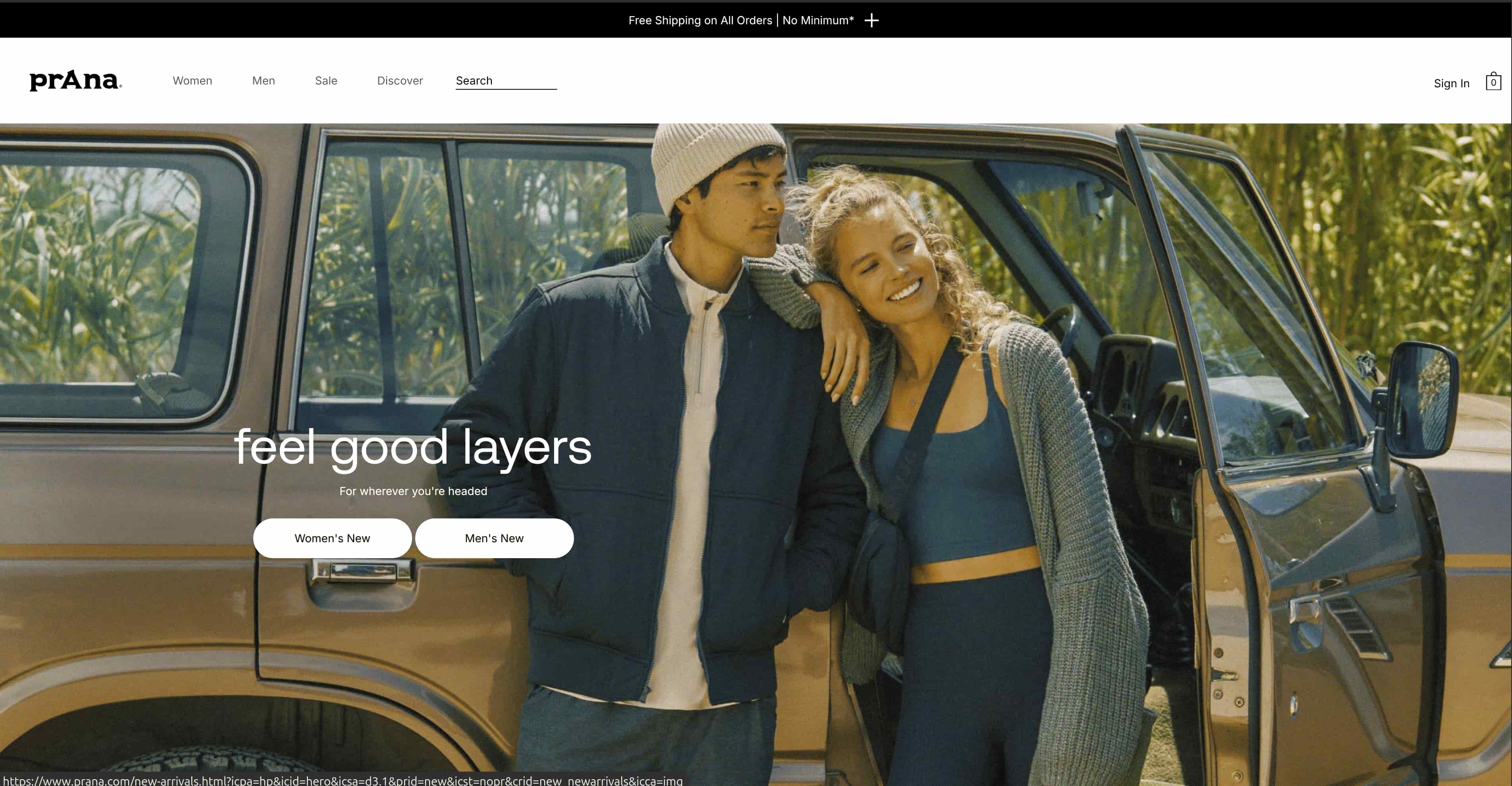Click the Sign In account option
This screenshot has width=1512, height=786.
tap(1452, 83)
